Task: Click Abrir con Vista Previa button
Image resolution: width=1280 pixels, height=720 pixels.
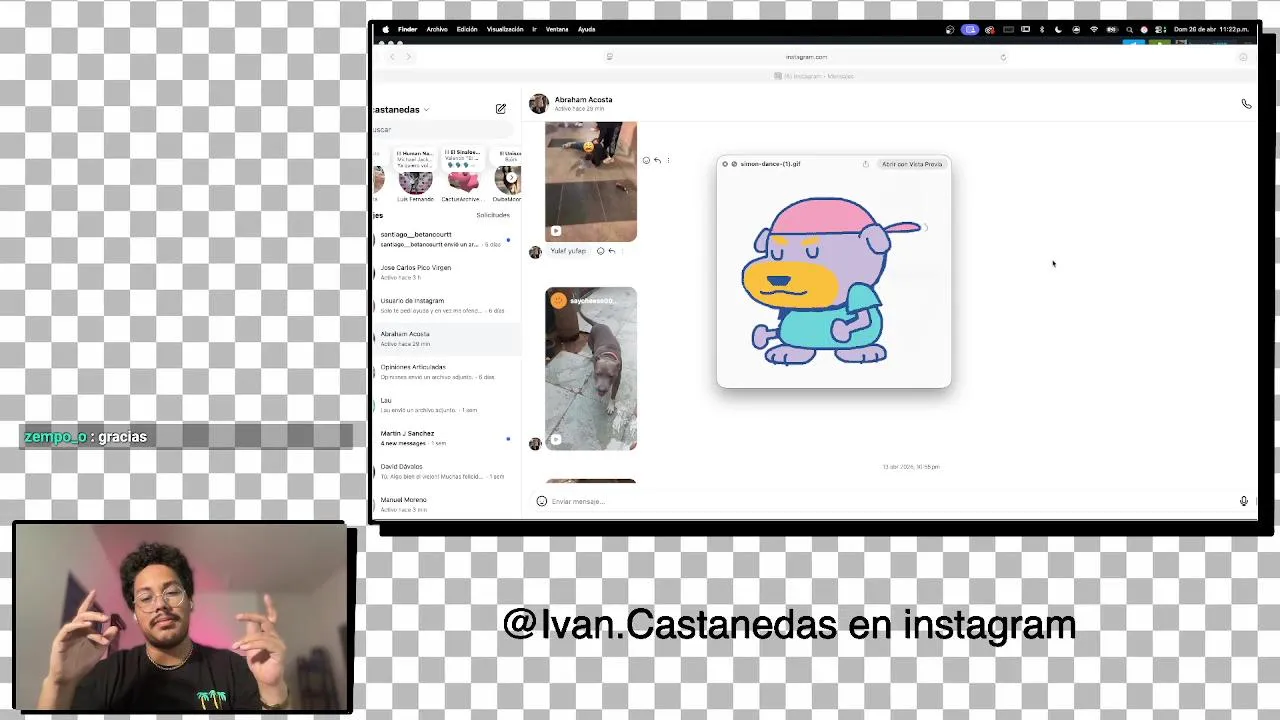Action: (912, 164)
